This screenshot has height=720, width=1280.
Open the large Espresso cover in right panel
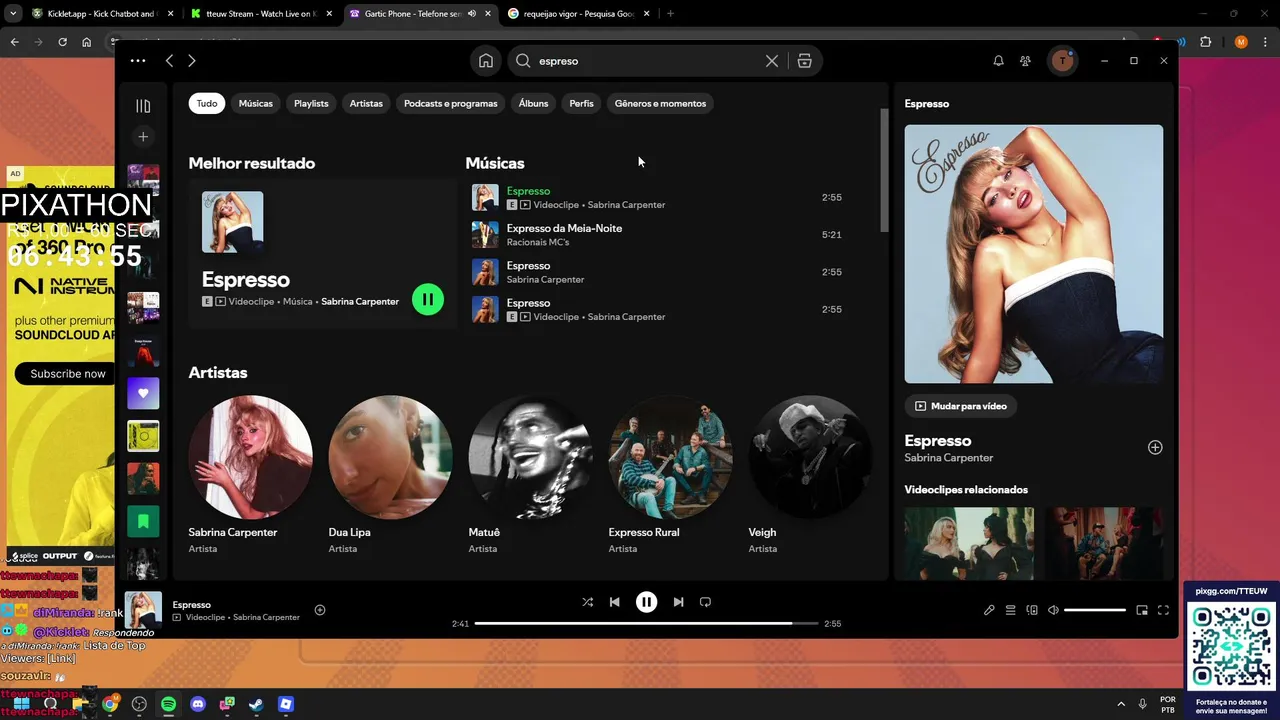pos(1034,254)
